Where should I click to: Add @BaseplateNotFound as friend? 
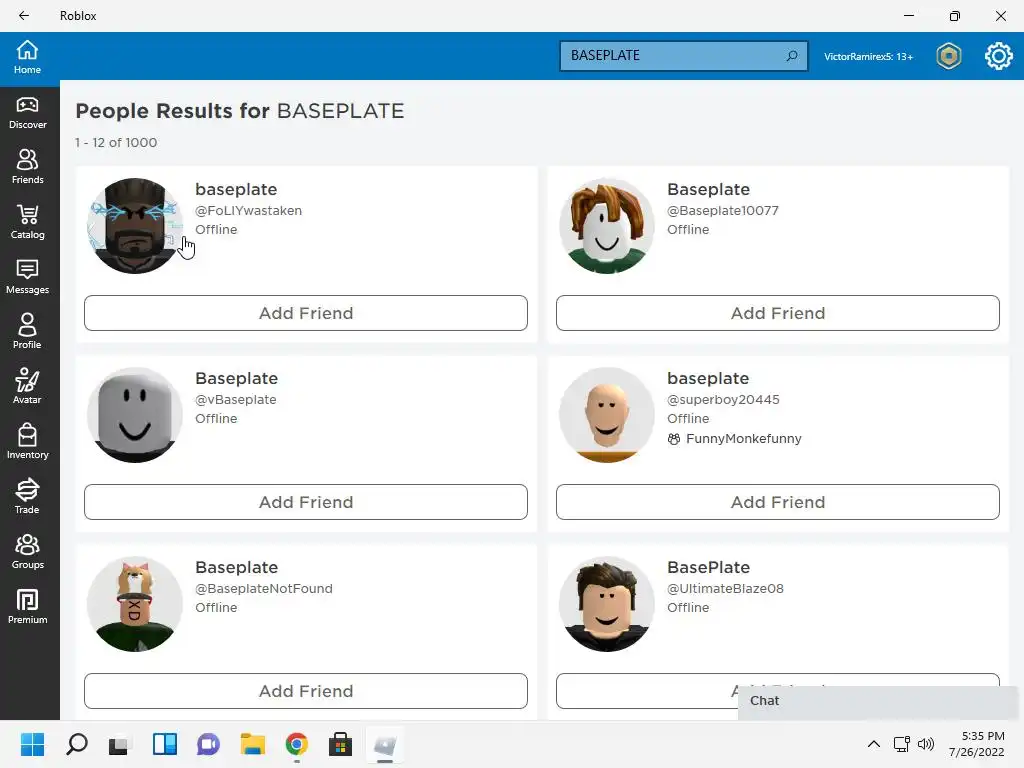click(x=306, y=691)
